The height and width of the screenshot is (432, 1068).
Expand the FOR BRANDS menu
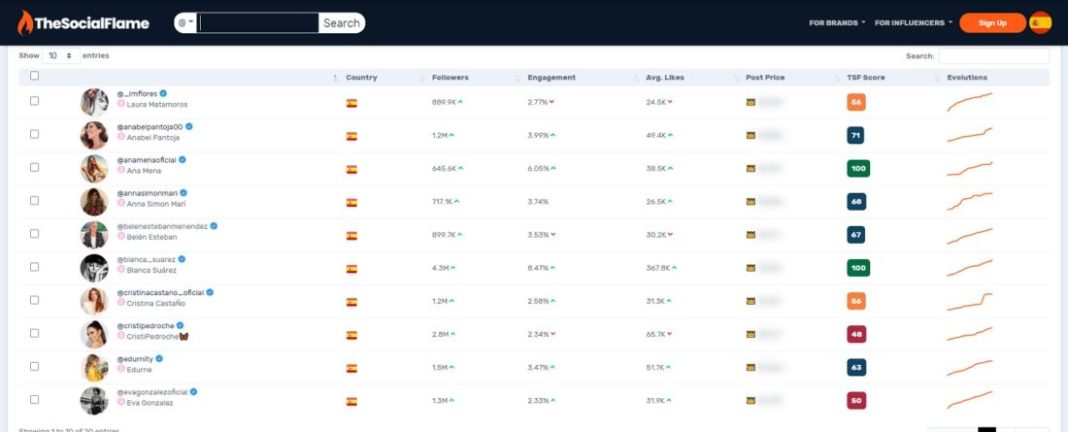[837, 22]
